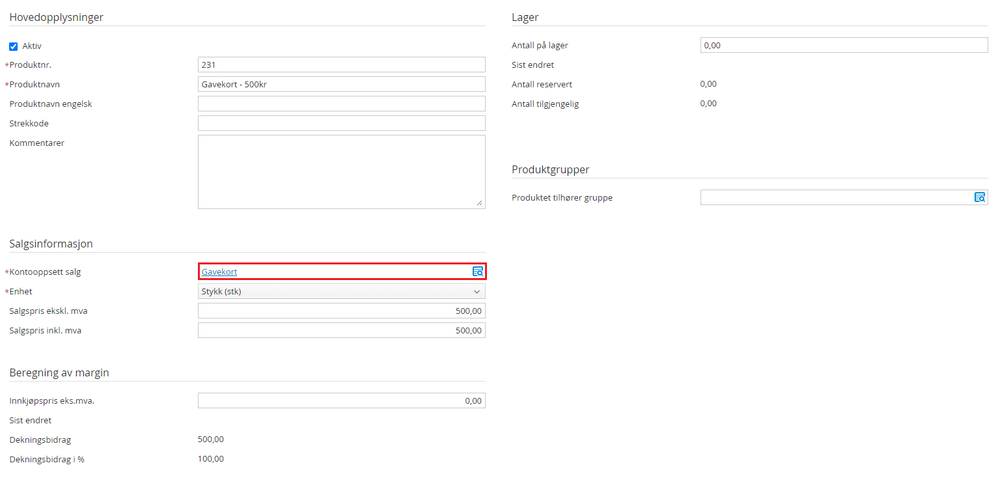The height and width of the screenshot is (480, 998).
Task: Open the Gavekort account setup link
Action: pyautogui.click(x=219, y=271)
